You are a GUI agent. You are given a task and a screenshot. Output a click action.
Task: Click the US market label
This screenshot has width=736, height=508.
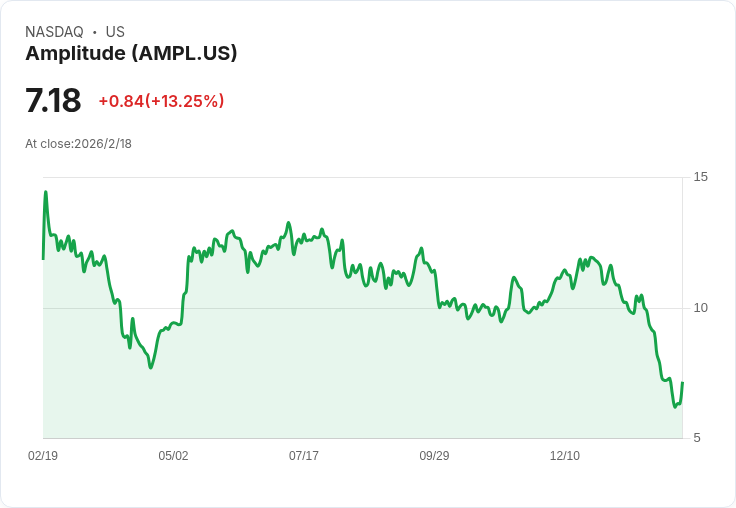115,32
